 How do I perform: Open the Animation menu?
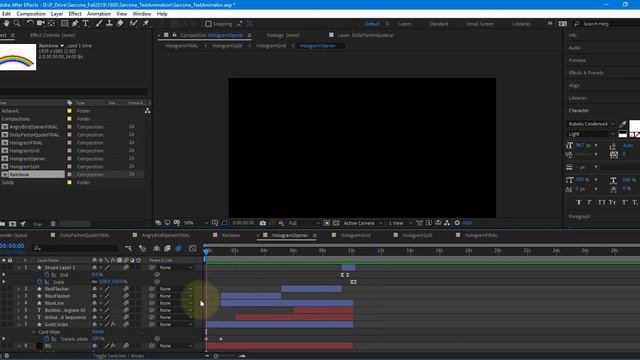tap(99, 13)
